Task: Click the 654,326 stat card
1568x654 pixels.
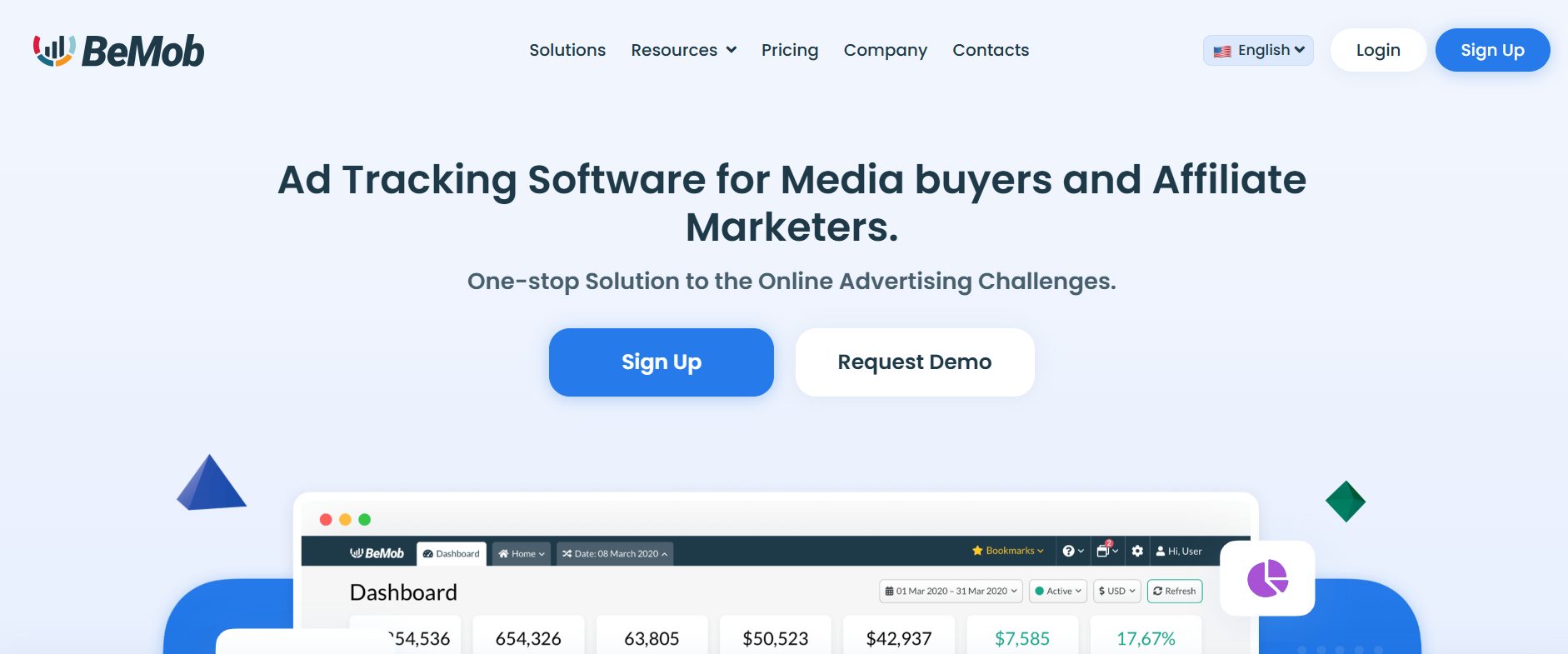Action: coord(528,636)
